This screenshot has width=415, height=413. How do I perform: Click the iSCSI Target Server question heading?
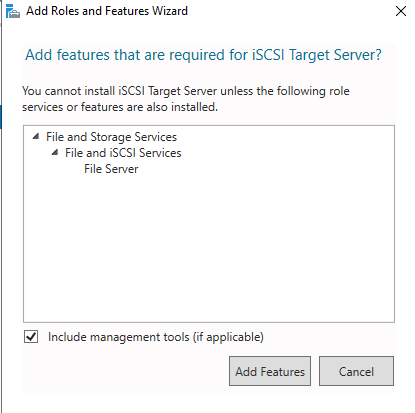tap(203, 55)
